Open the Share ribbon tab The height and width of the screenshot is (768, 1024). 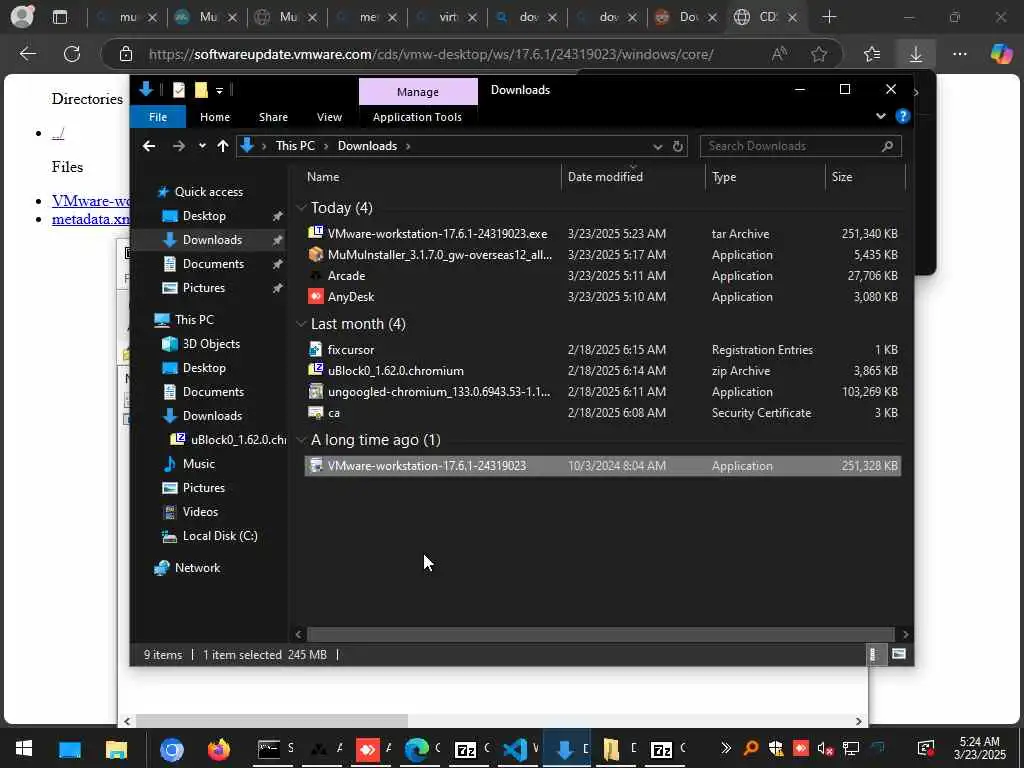coord(273,117)
